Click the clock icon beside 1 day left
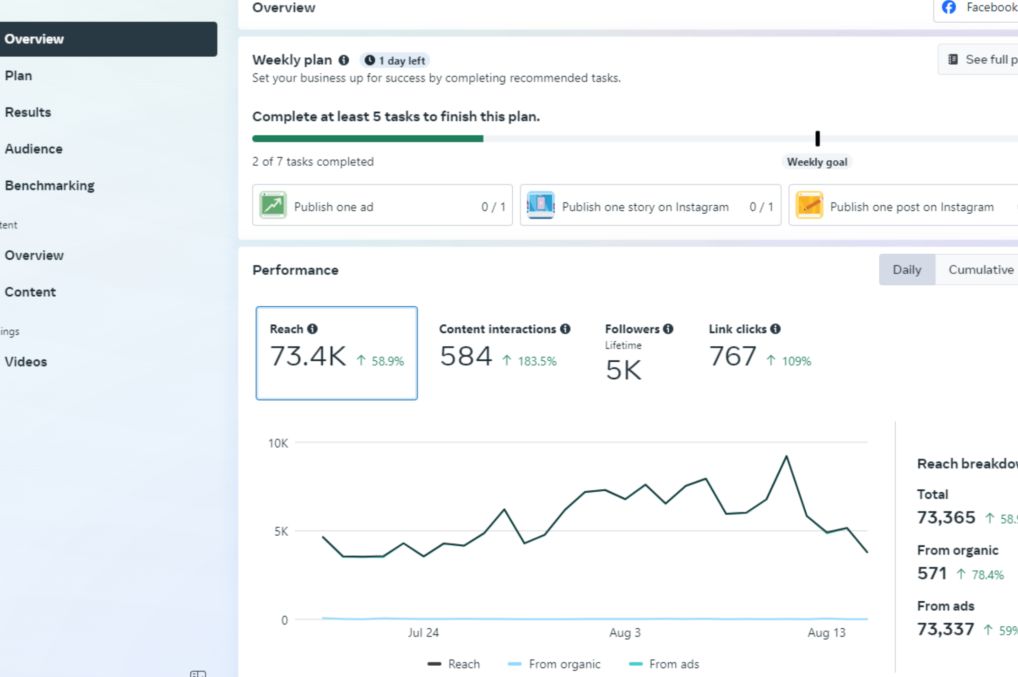 pos(369,60)
